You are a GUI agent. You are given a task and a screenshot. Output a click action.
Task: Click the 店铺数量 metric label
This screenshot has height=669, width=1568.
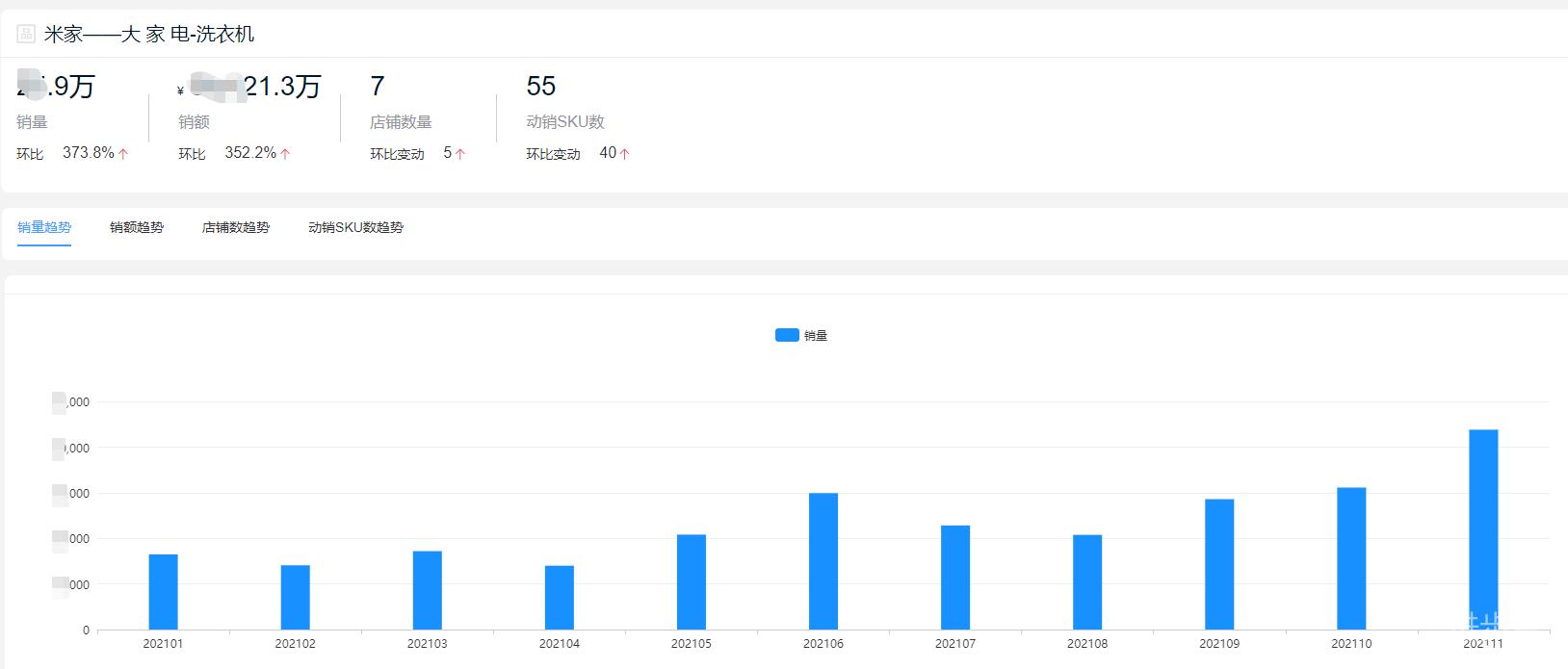pos(401,122)
